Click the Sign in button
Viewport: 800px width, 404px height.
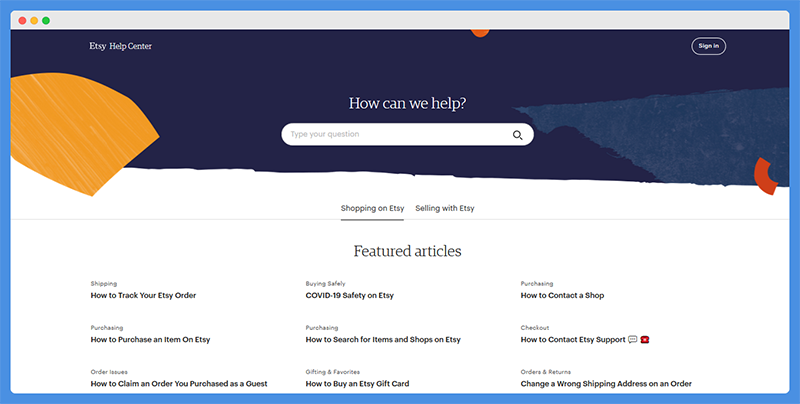pos(708,46)
